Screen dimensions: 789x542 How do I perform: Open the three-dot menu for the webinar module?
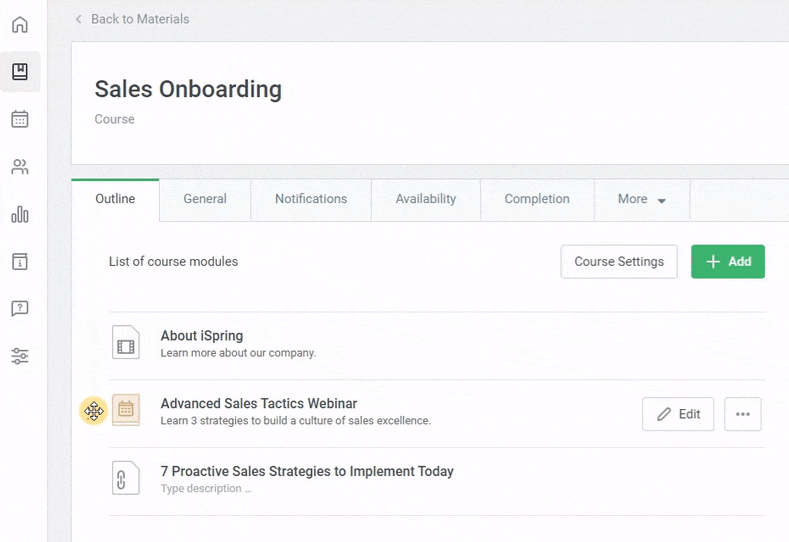pyautogui.click(x=742, y=414)
